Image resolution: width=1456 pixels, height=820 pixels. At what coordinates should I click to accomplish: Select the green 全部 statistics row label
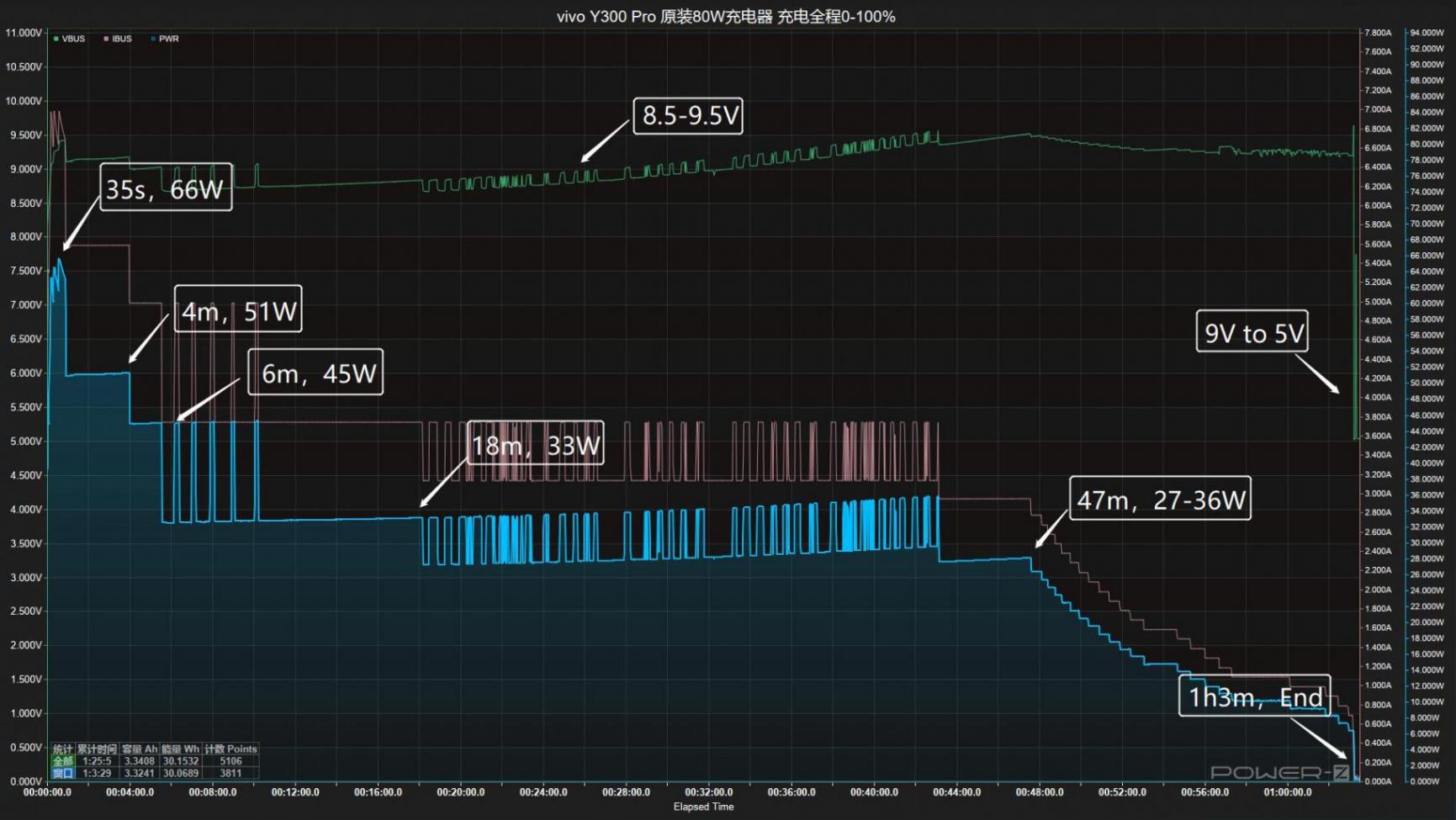click(x=63, y=761)
